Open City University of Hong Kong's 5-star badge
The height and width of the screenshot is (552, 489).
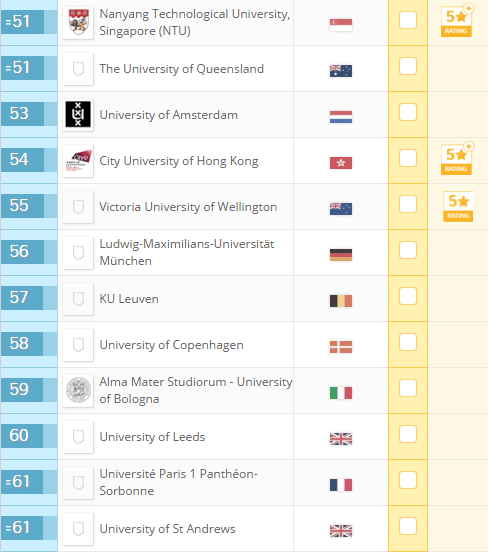457,158
